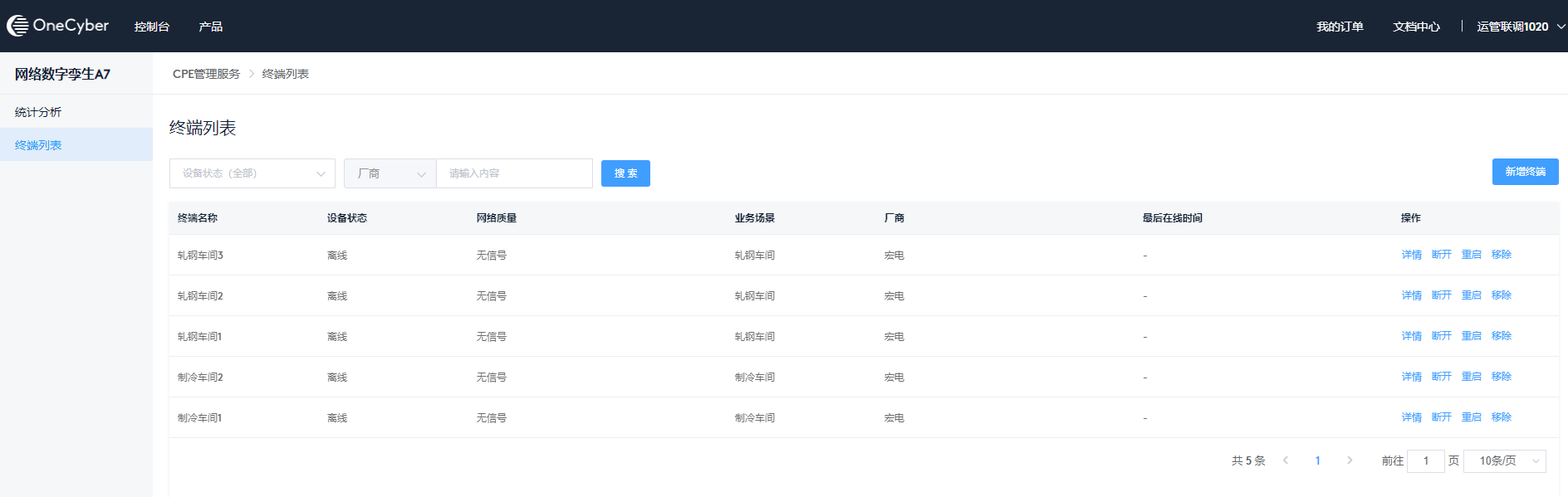Open the 产品 top menu
1568x497 pixels.
pyautogui.click(x=211, y=27)
